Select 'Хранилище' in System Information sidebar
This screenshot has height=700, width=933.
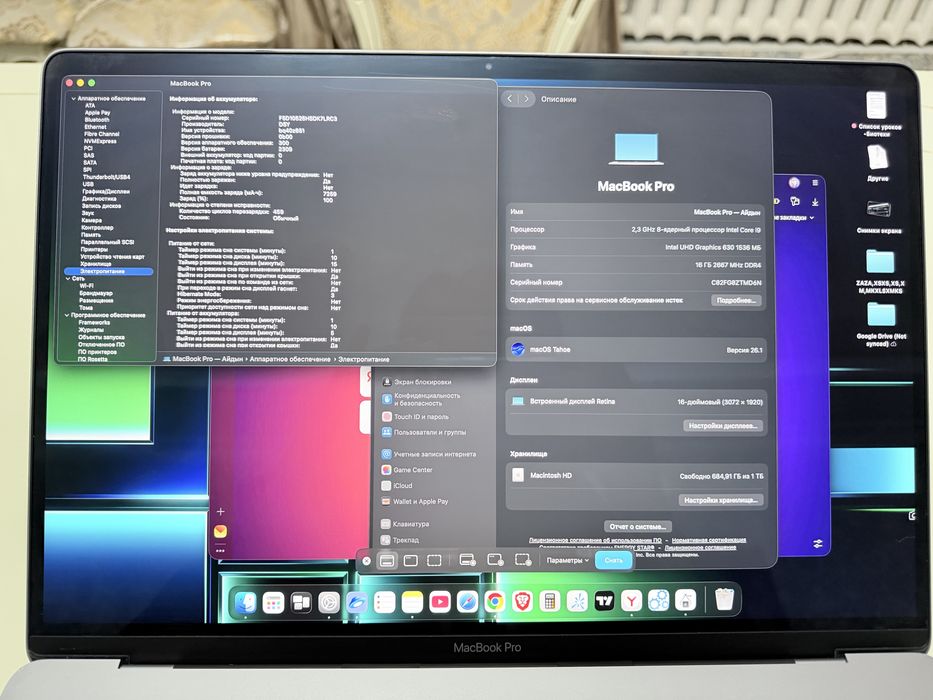(96, 264)
